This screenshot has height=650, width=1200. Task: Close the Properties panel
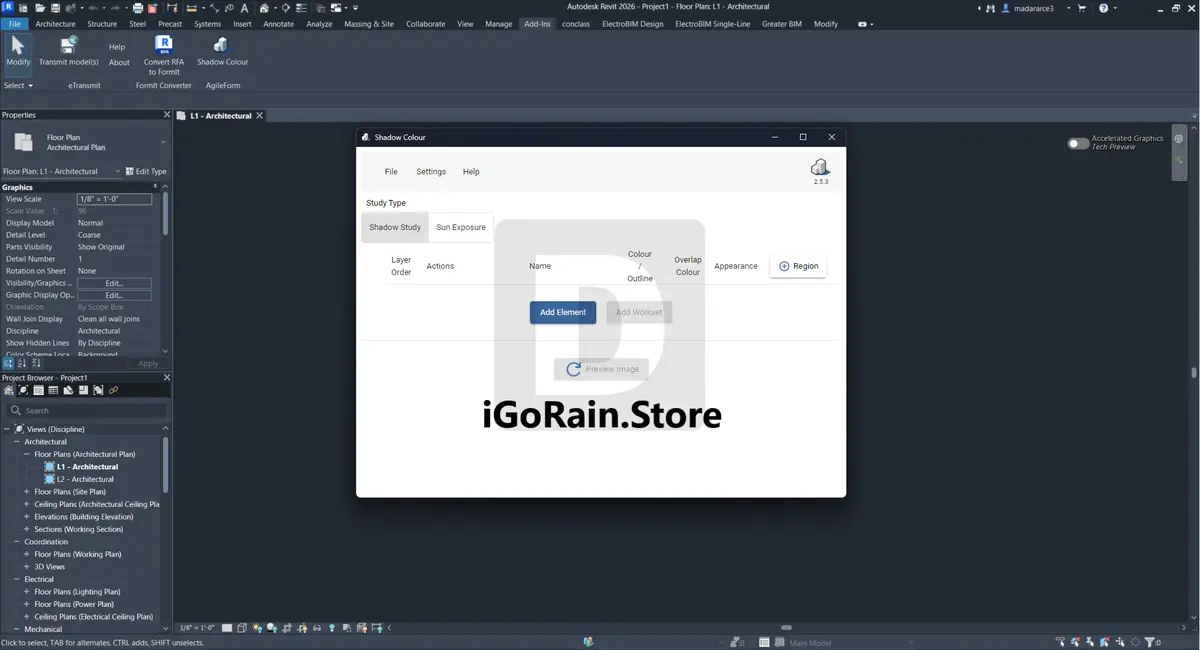(167, 115)
